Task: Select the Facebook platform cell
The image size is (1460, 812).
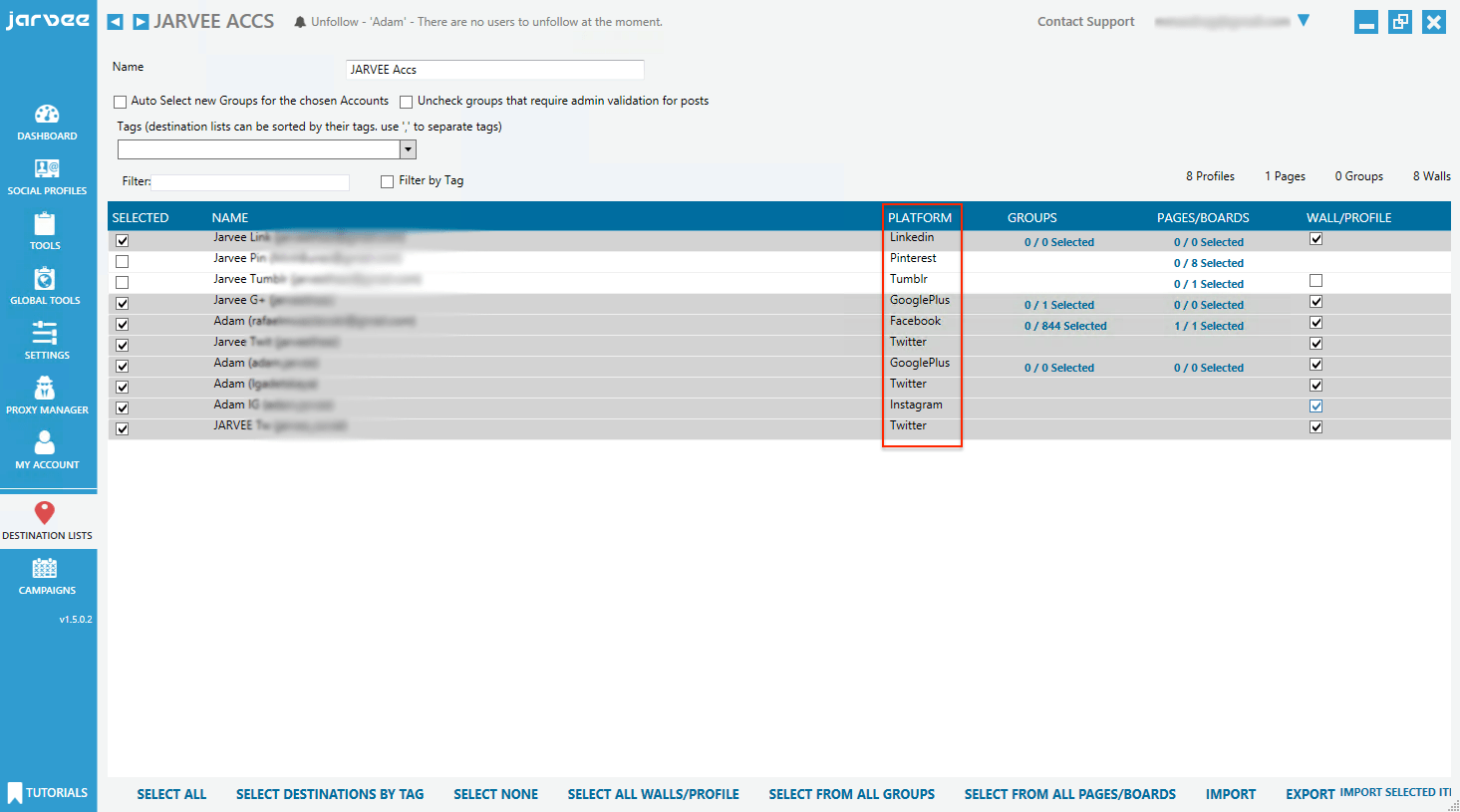Action: [x=915, y=321]
